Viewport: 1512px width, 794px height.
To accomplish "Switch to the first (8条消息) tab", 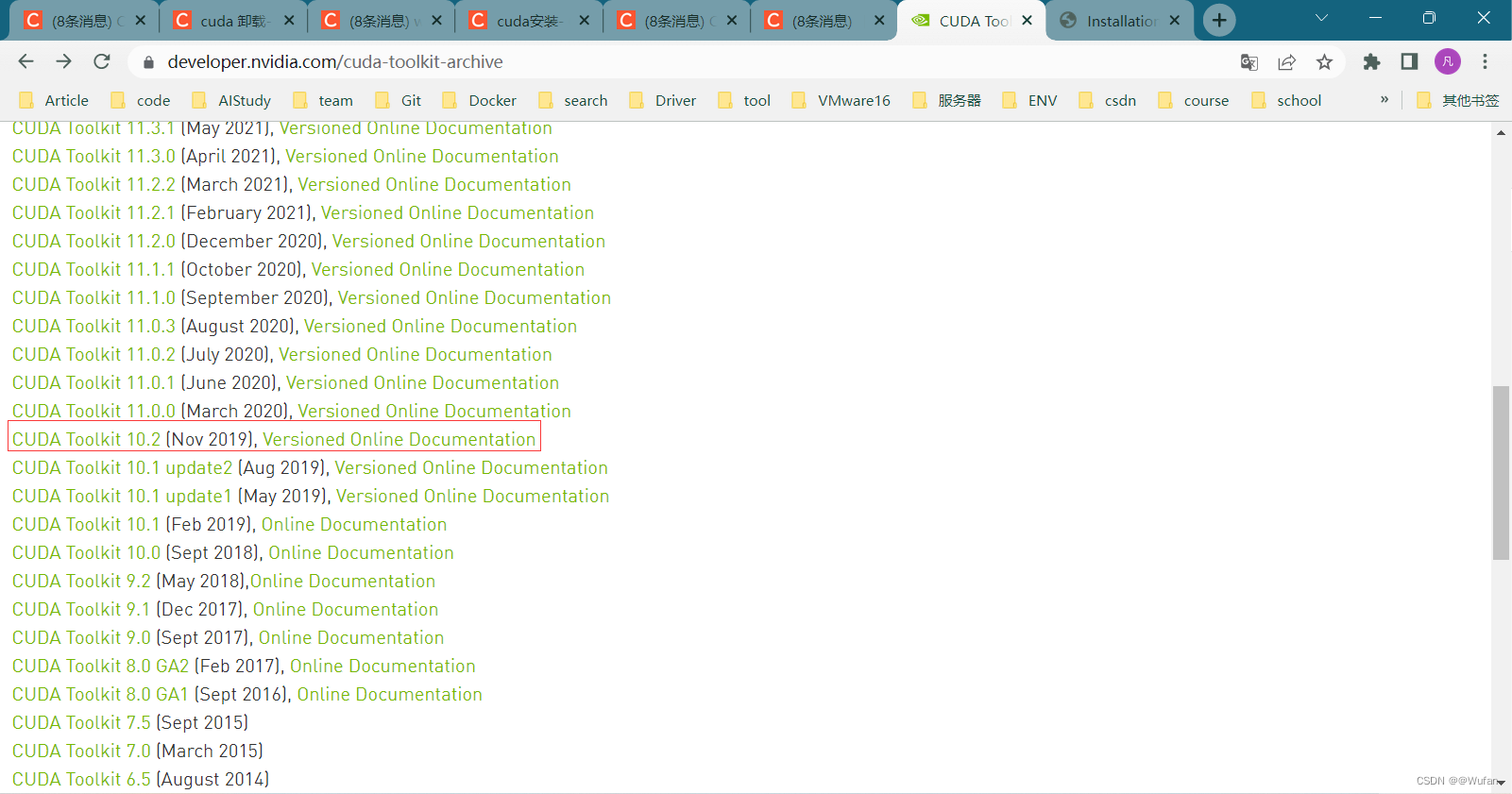I will pos(85,20).
